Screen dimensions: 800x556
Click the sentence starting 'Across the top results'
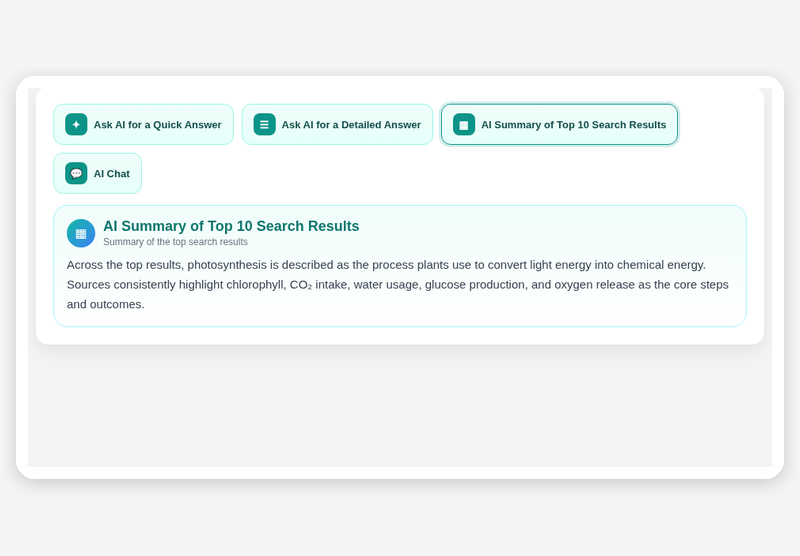[386, 265]
